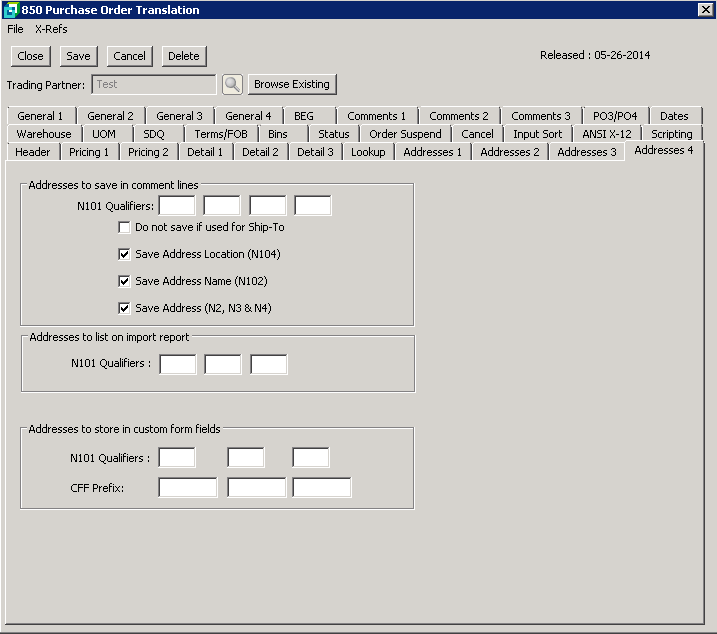This screenshot has width=717, height=634.
Task: Open the Terms/FOB tab
Action: tap(222, 134)
